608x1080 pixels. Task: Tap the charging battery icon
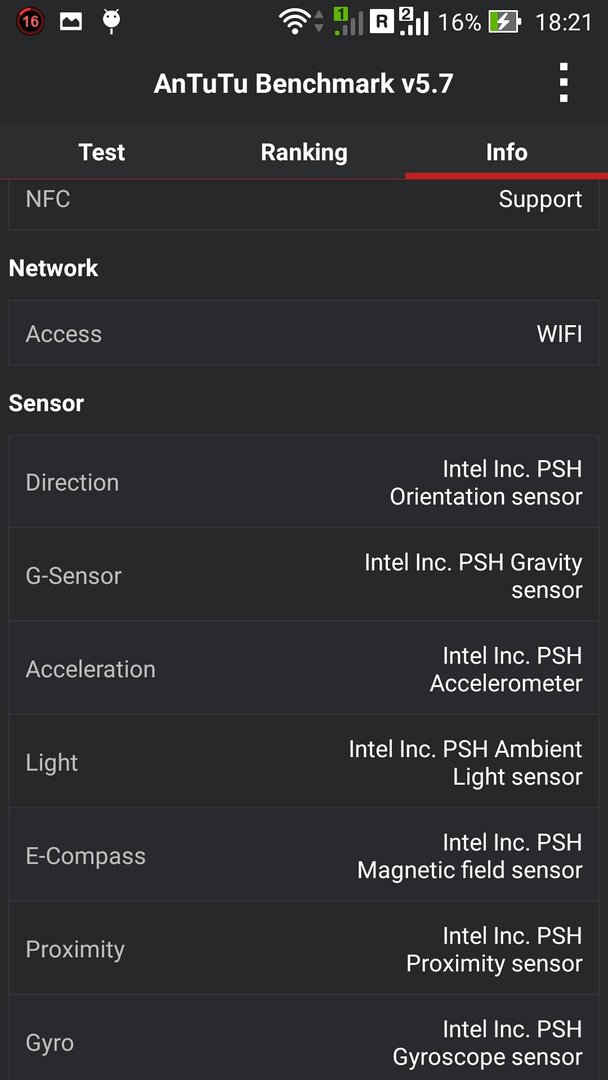(x=504, y=22)
